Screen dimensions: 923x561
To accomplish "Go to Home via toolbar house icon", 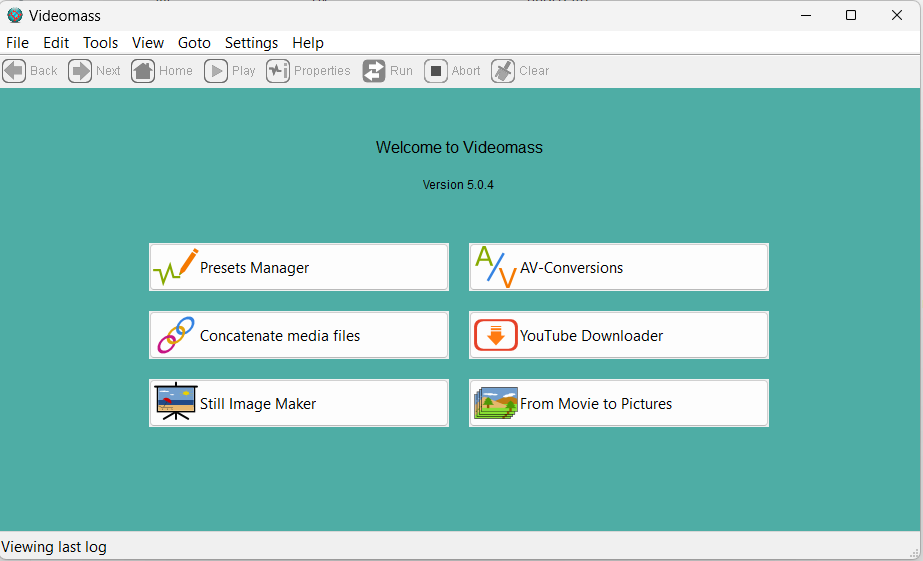I will (x=143, y=71).
